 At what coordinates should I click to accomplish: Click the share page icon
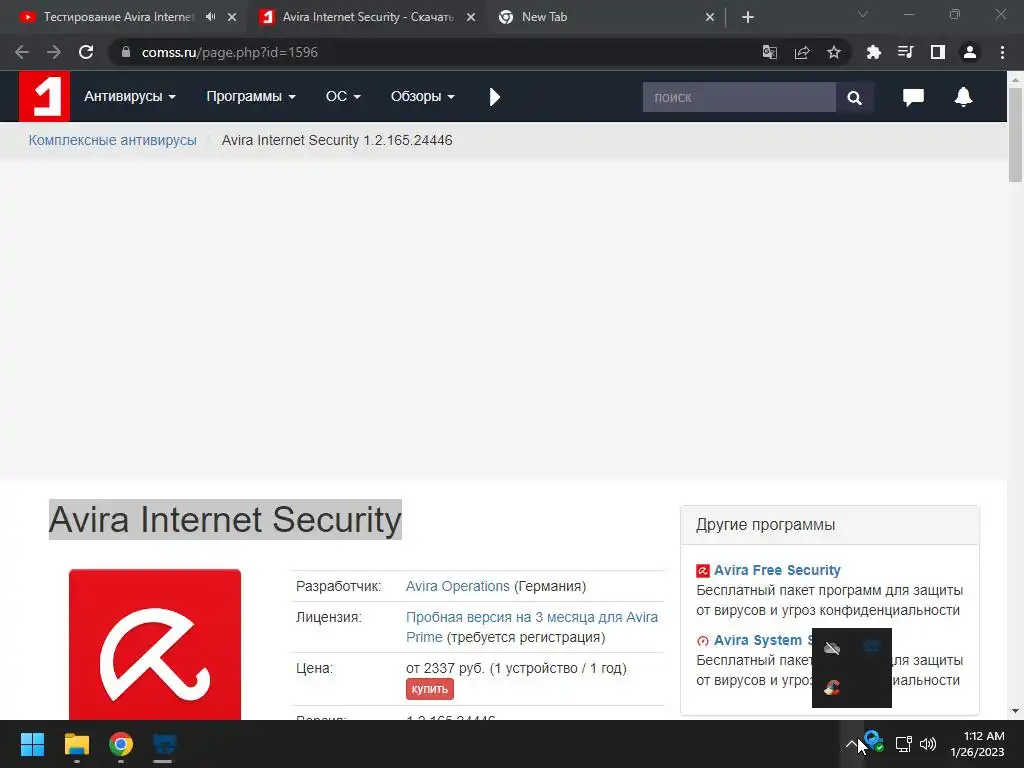[x=802, y=52]
